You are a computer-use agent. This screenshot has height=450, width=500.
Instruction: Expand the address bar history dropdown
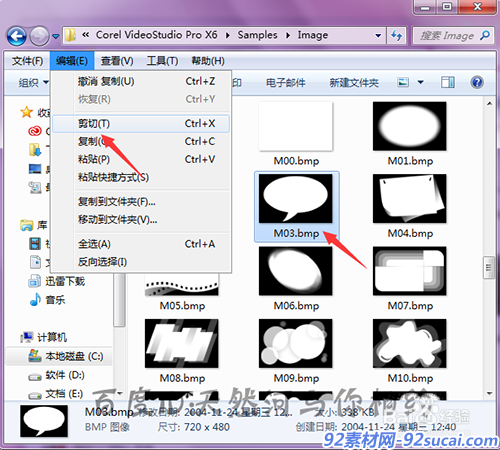pos(378,35)
